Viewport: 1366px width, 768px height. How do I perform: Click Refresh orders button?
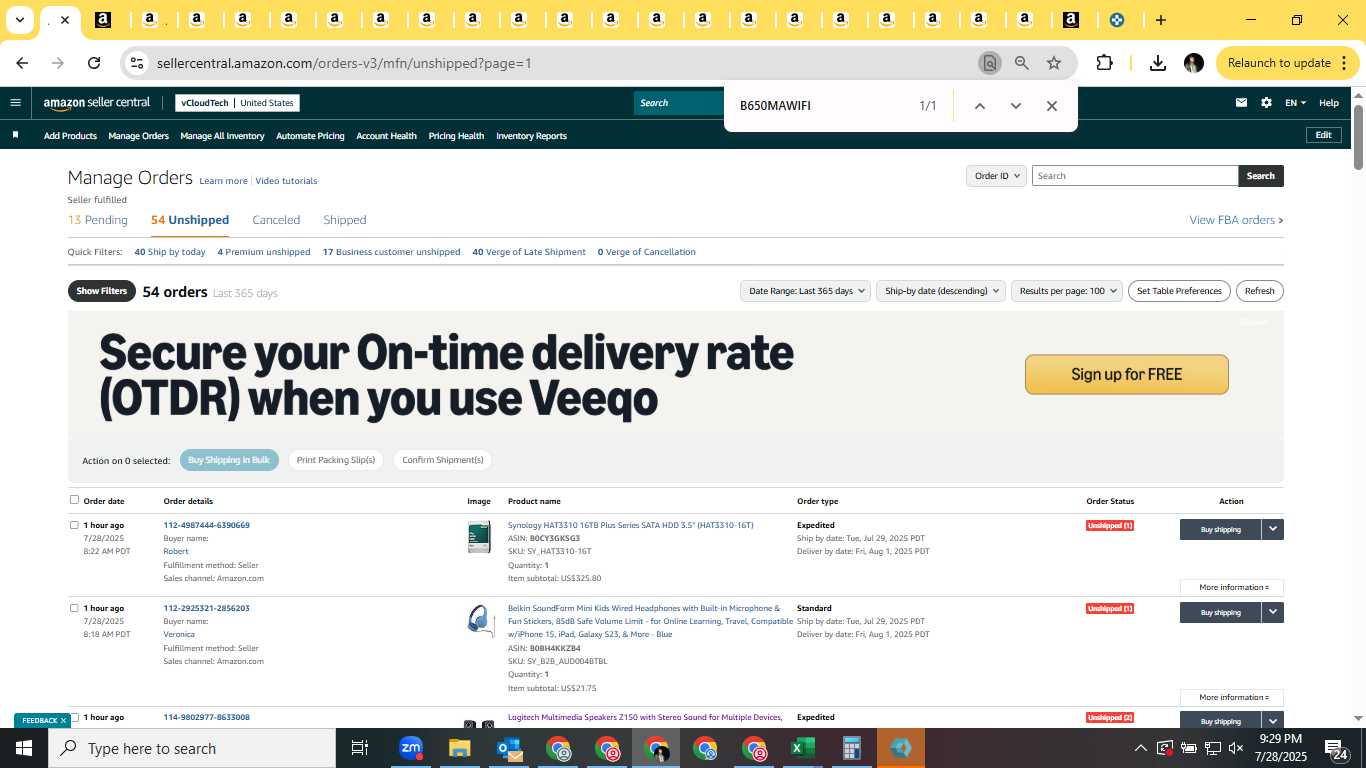coord(1259,291)
